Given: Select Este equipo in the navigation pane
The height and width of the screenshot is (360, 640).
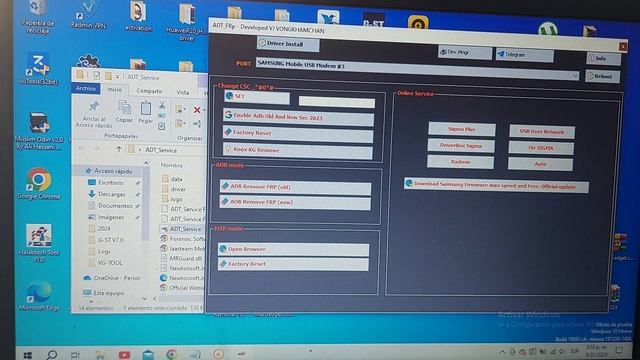Looking at the screenshot, I should pyautogui.click(x=109, y=293).
